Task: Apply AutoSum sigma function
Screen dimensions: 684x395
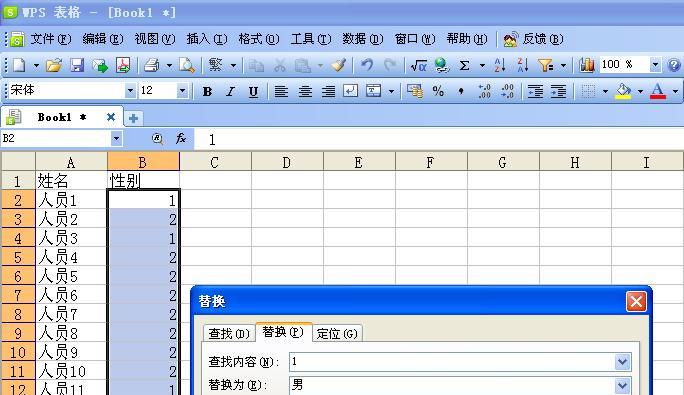Action: (465, 65)
